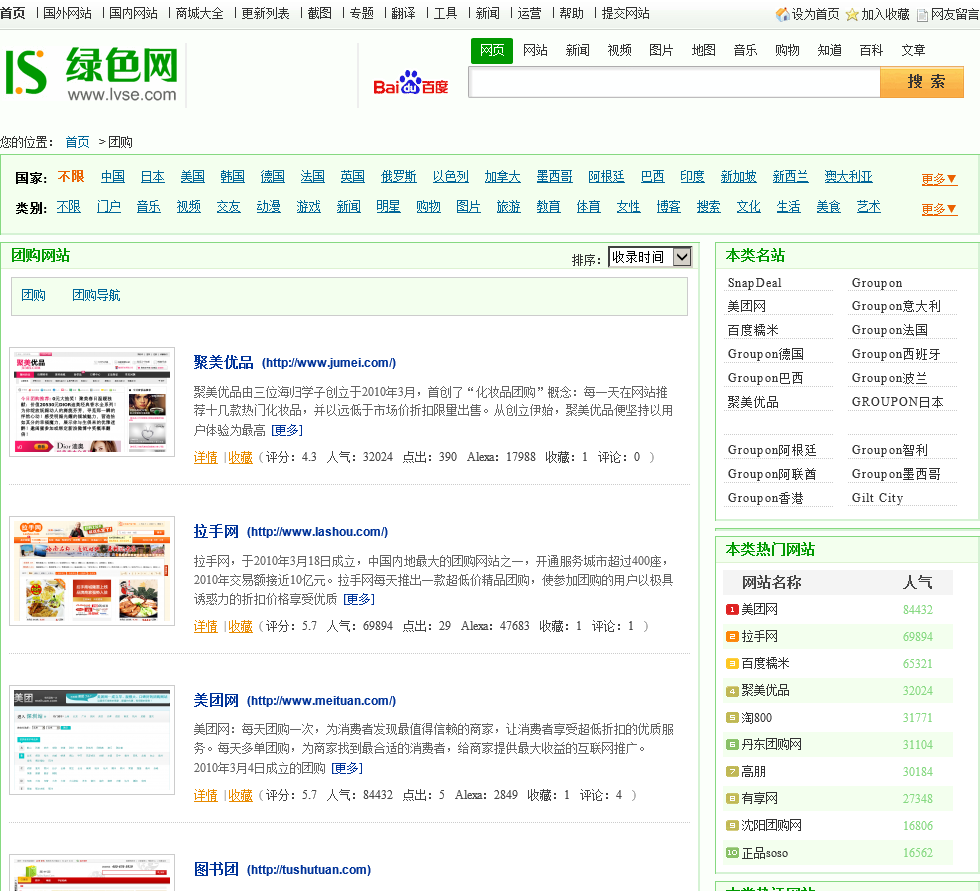
Task: Click the 绿色网 site logo
Action: [92, 74]
